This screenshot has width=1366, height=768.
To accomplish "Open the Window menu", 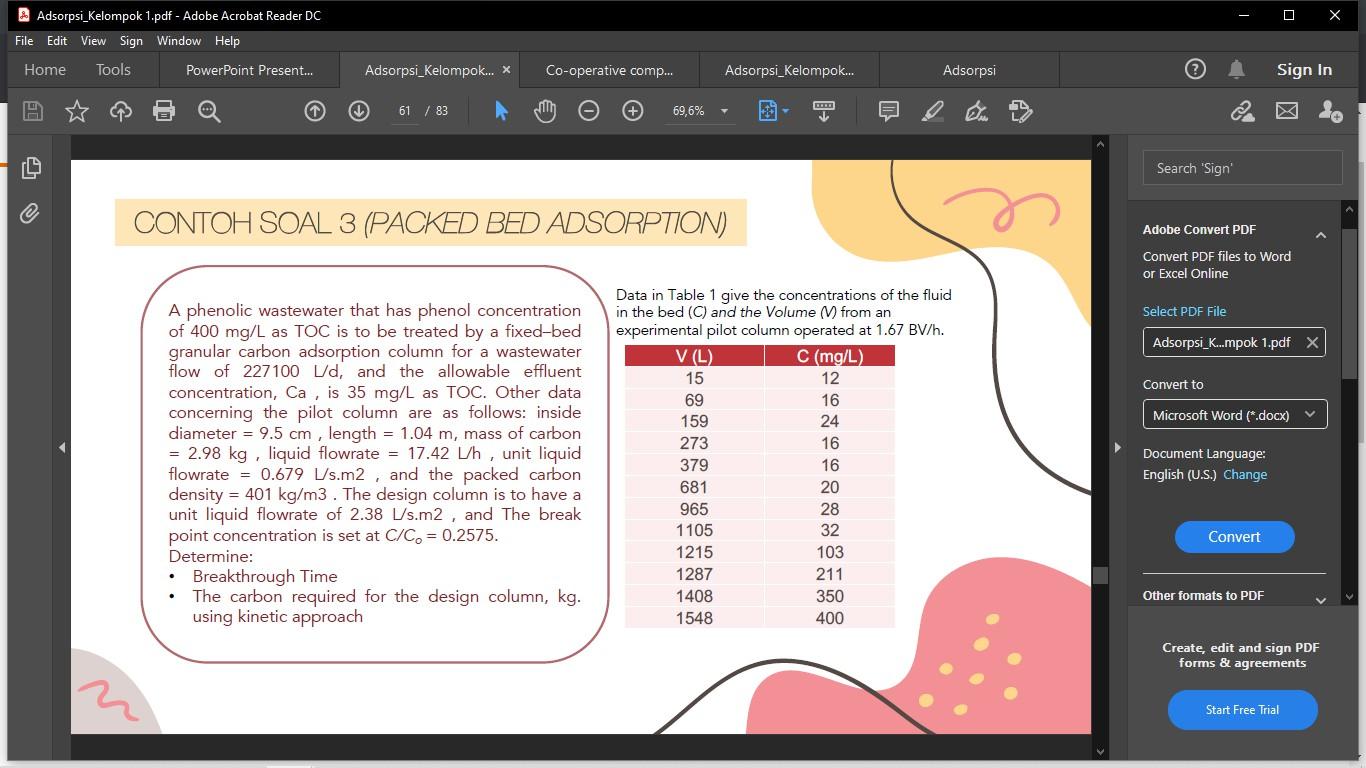I will (x=179, y=41).
